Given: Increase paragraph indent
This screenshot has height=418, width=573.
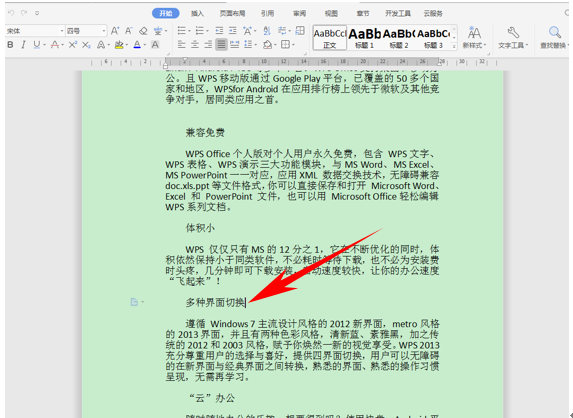Looking at the screenshot, I should (233, 31).
